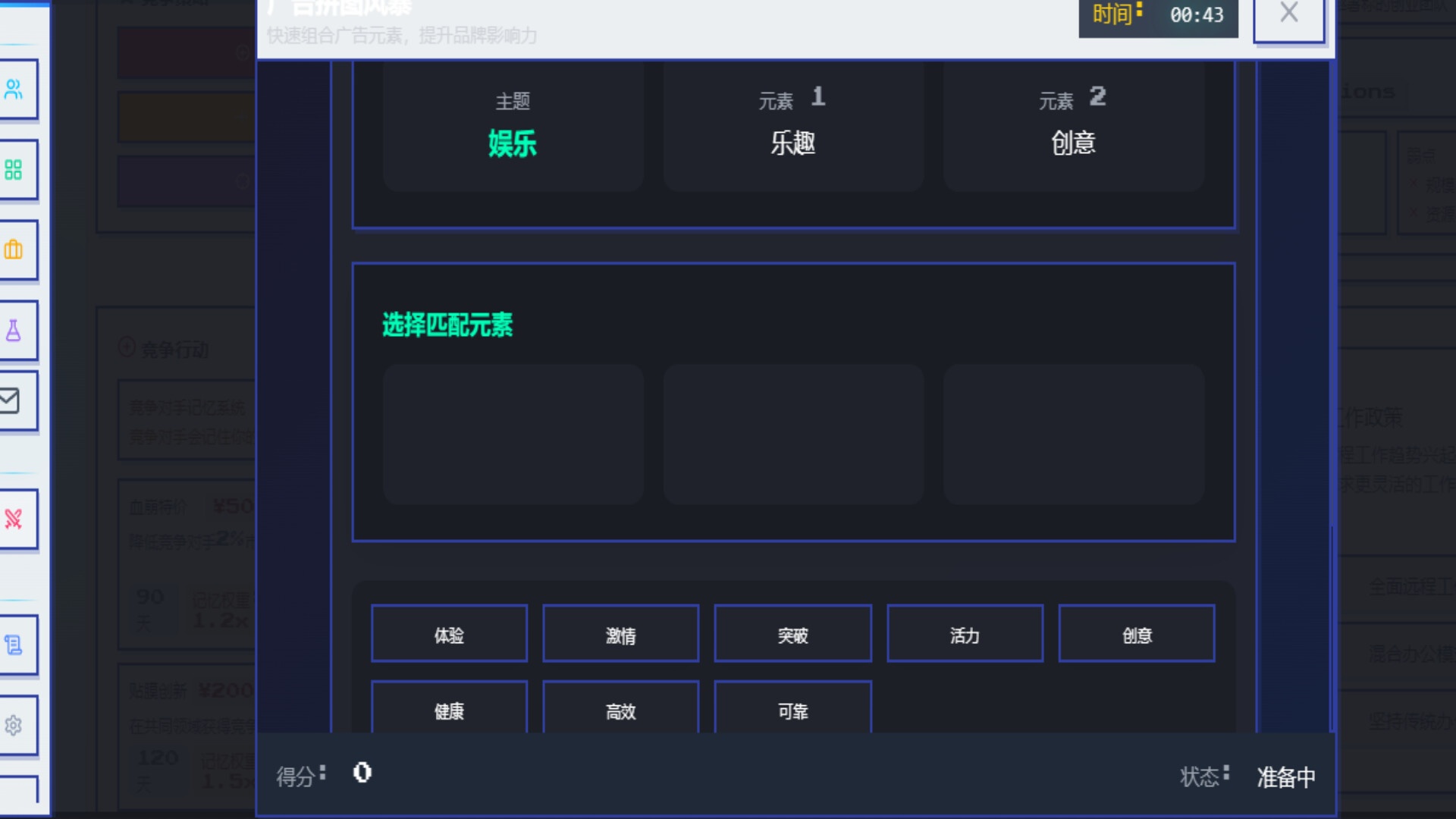Click the first empty match slot
This screenshot has width=1456, height=819.
[513, 434]
